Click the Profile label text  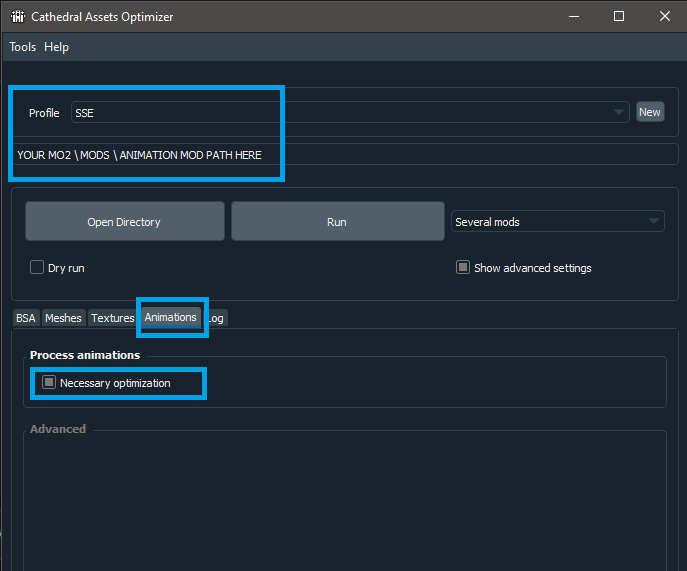[x=44, y=113]
